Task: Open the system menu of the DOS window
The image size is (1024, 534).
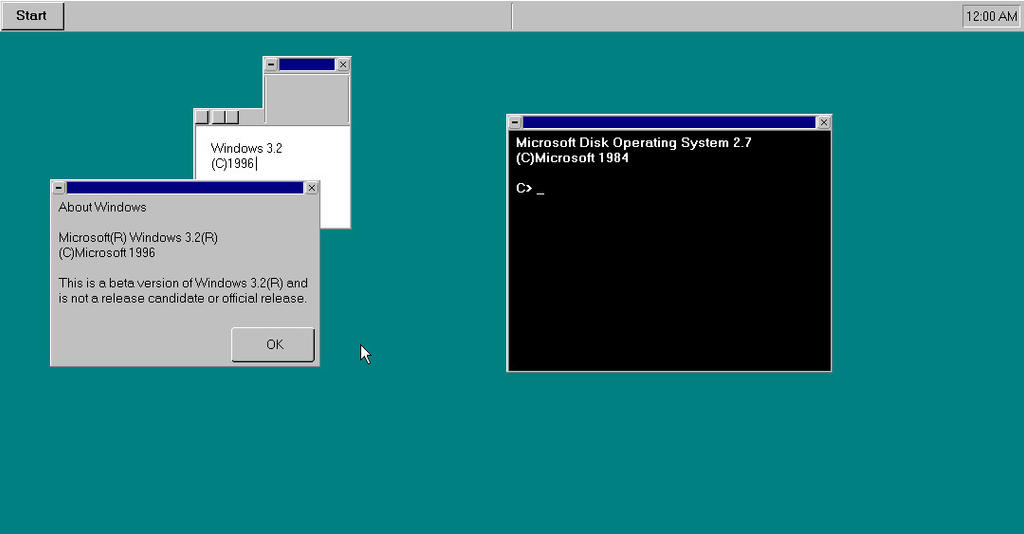Action: (x=515, y=122)
